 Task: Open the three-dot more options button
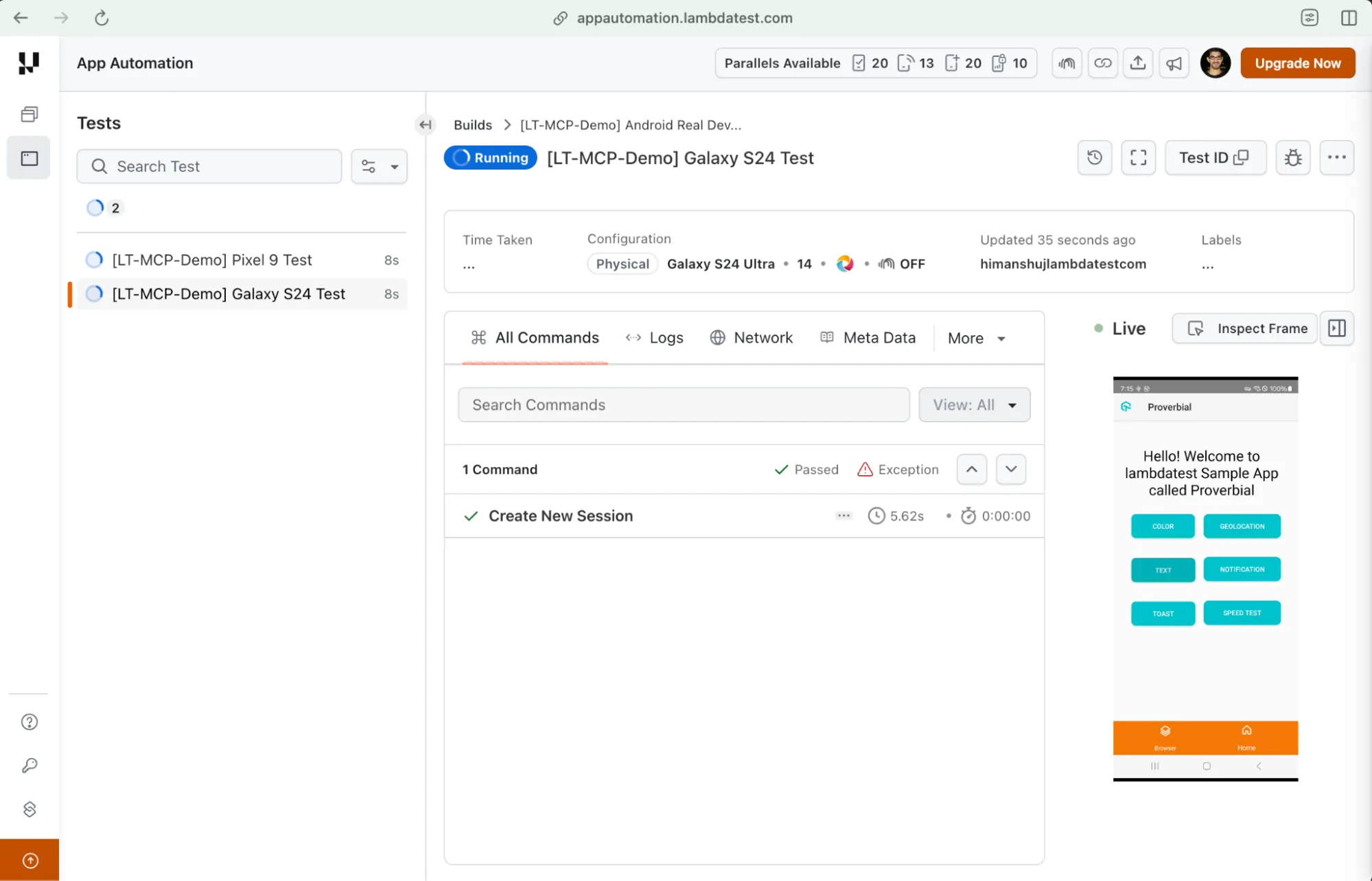tap(1337, 158)
